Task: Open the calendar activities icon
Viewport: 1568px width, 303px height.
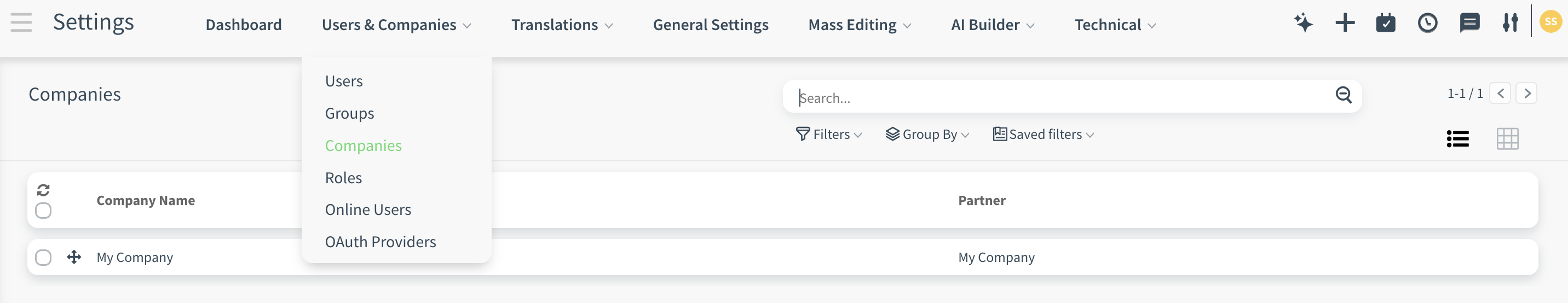Action: (x=1385, y=23)
